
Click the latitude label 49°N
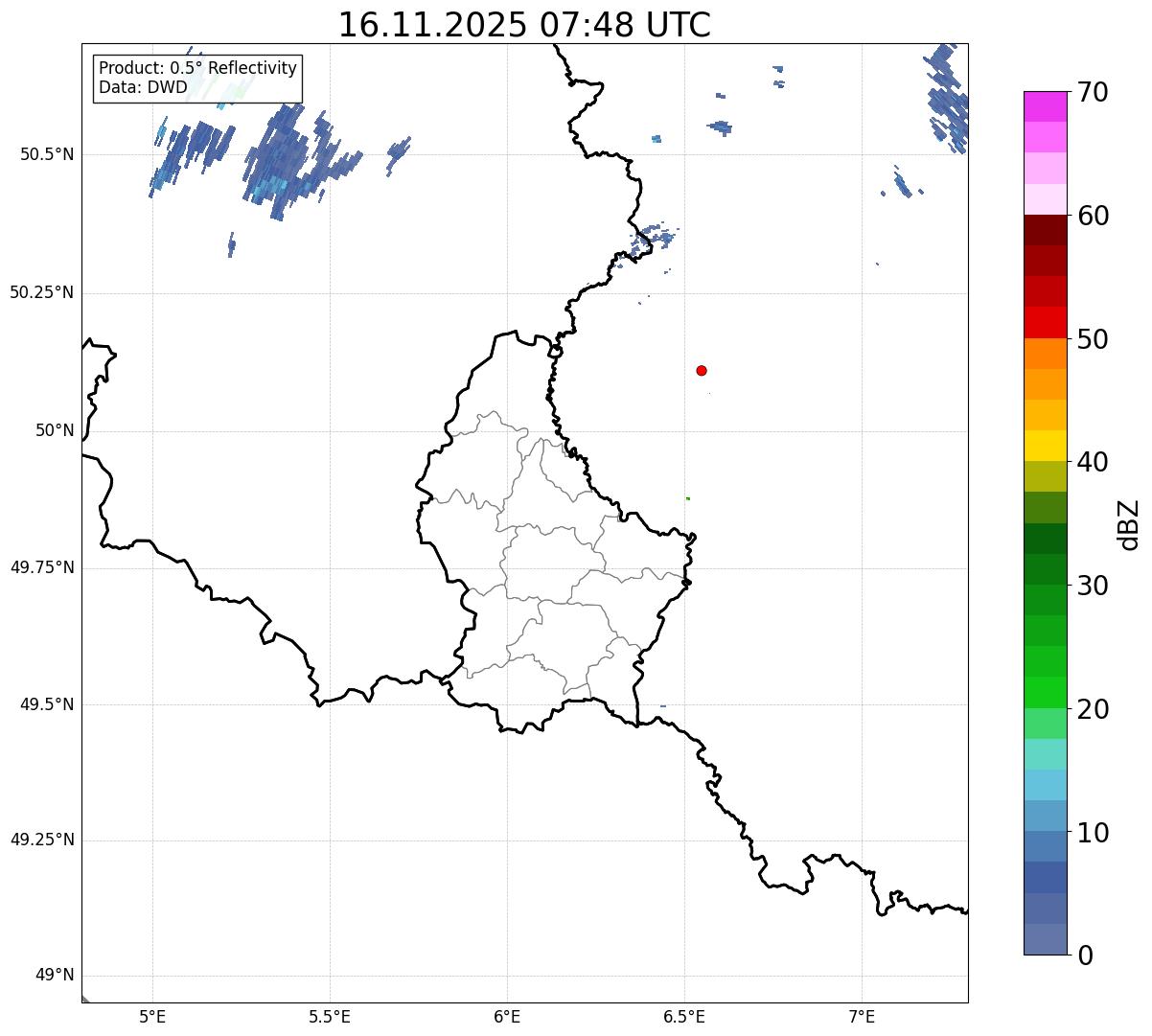(55, 976)
